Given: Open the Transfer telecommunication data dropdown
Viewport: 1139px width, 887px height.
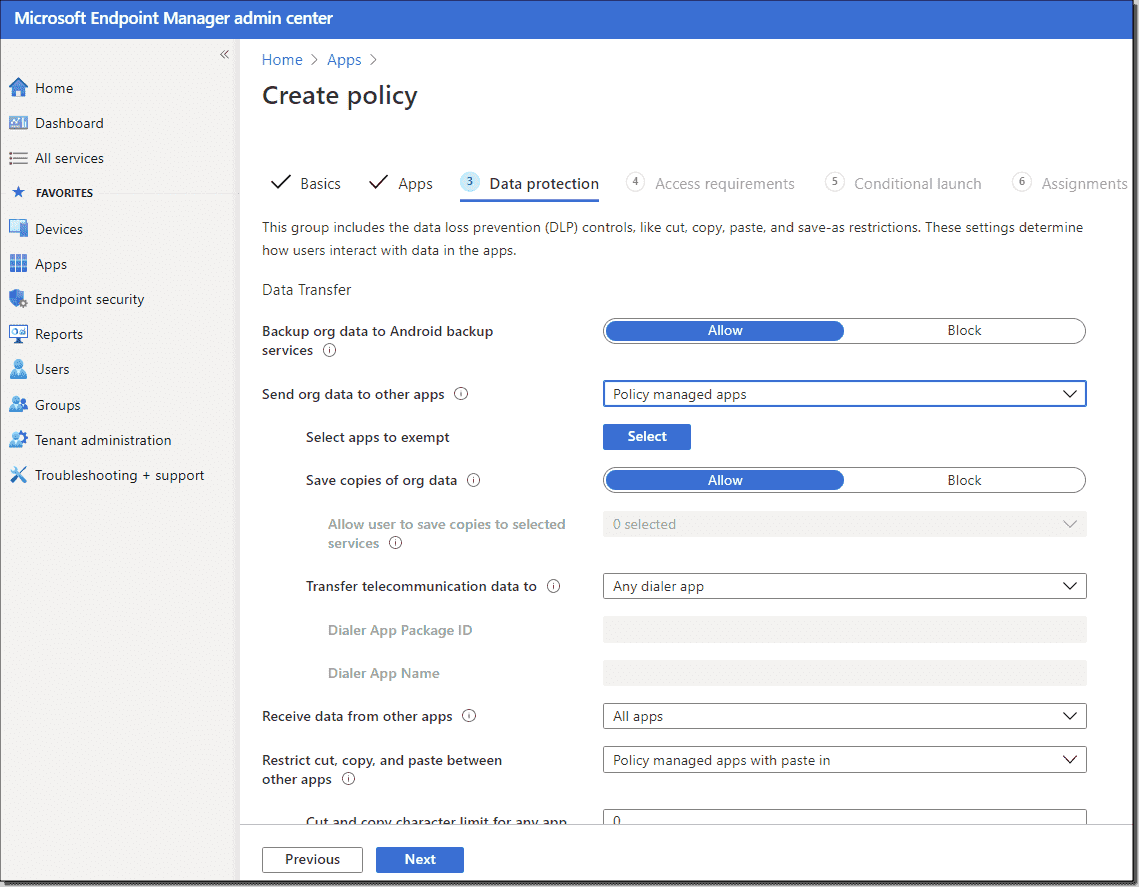Looking at the screenshot, I should coord(843,586).
